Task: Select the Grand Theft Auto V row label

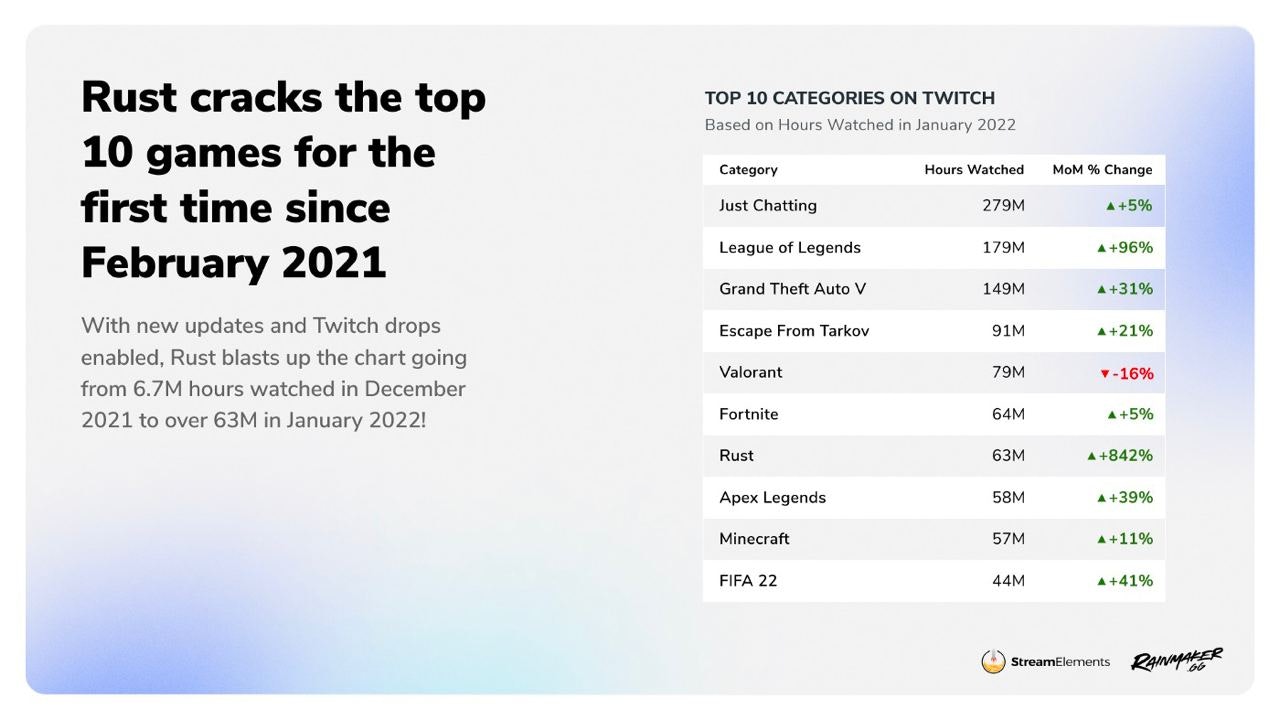Action: (x=792, y=289)
